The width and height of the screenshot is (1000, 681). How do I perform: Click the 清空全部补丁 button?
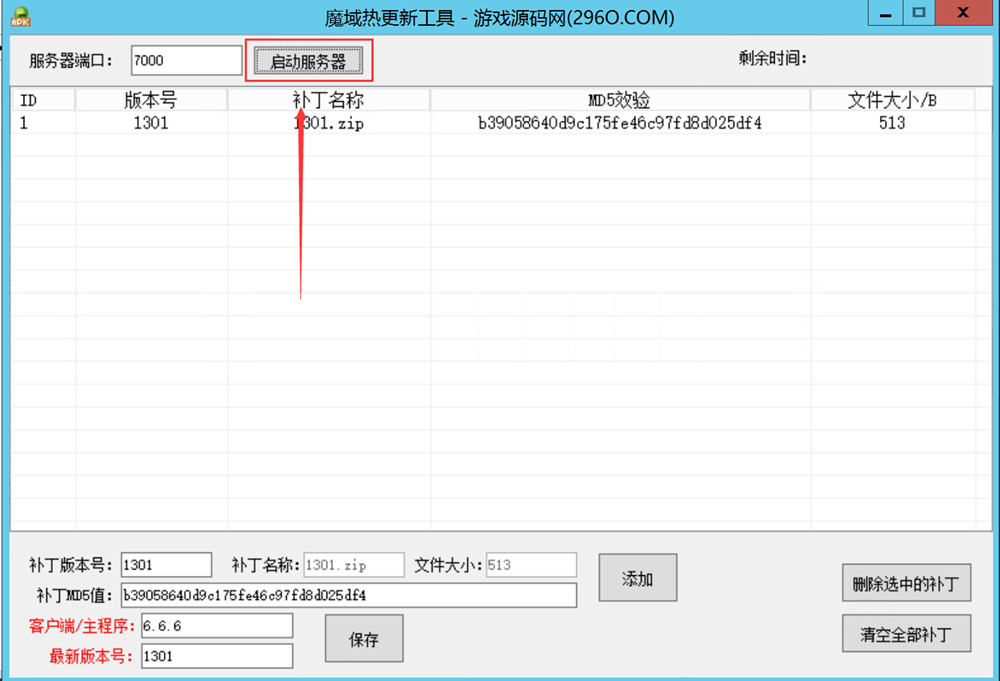pyautogui.click(x=906, y=634)
